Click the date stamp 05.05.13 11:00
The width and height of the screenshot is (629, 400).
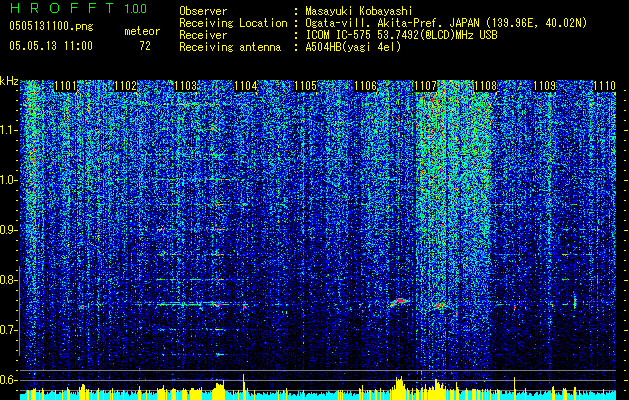tap(51, 46)
